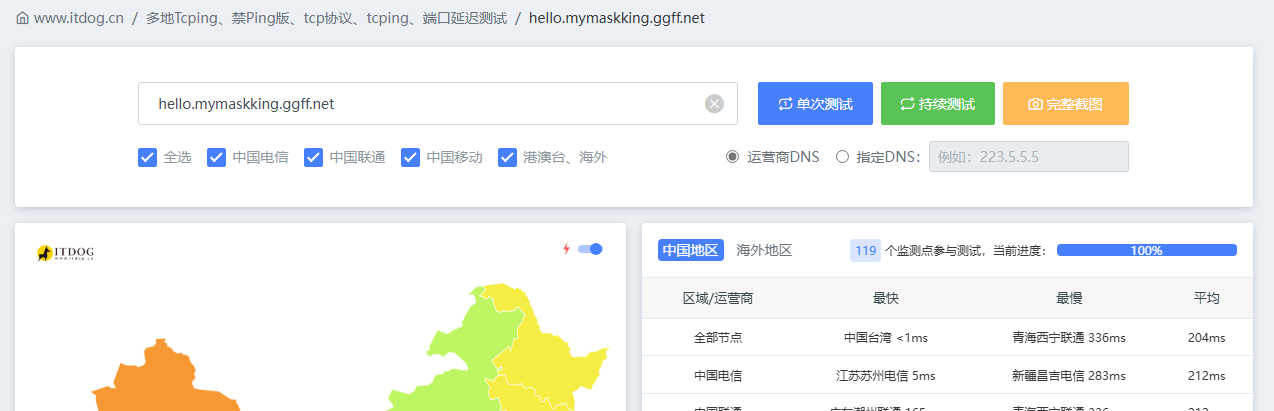
Task: Switch to the 海外地区 tab
Action: [x=764, y=250]
